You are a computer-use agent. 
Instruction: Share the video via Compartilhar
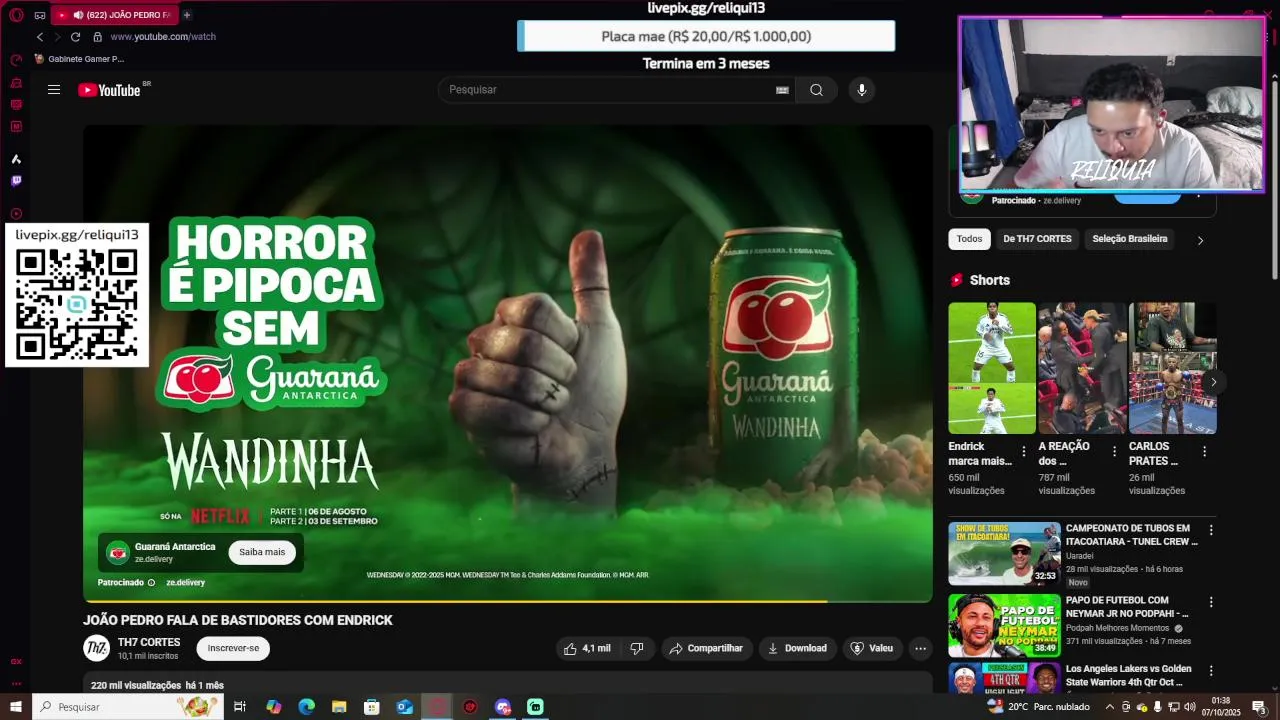(x=706, y=648)
